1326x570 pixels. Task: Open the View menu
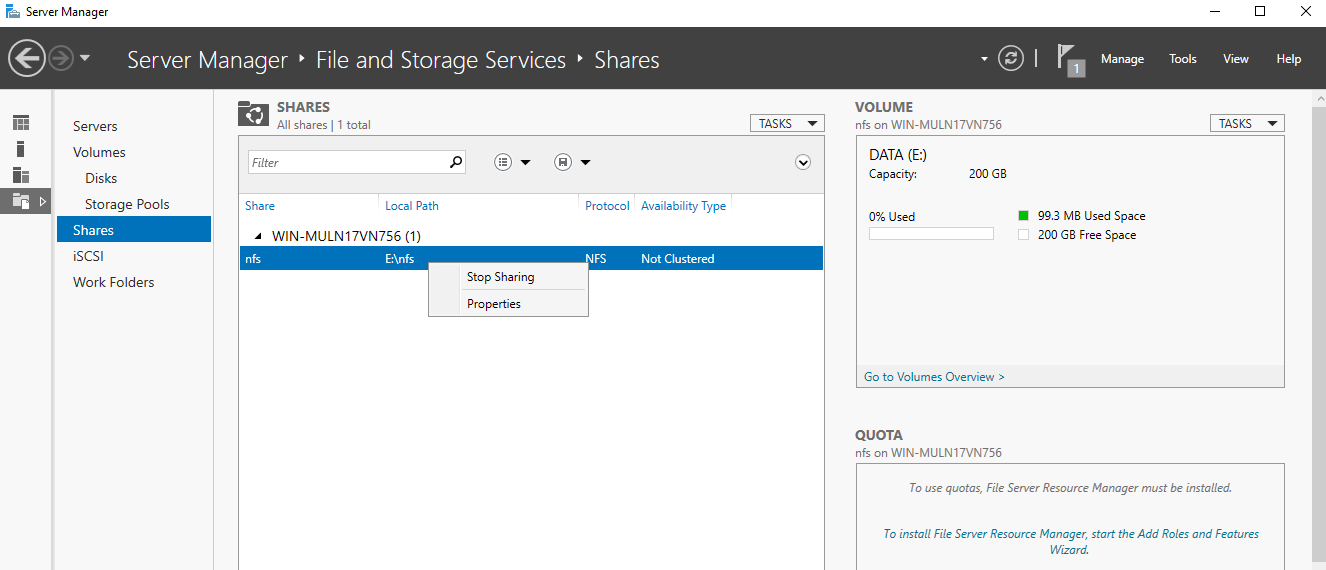click(x=1236, y=59)
